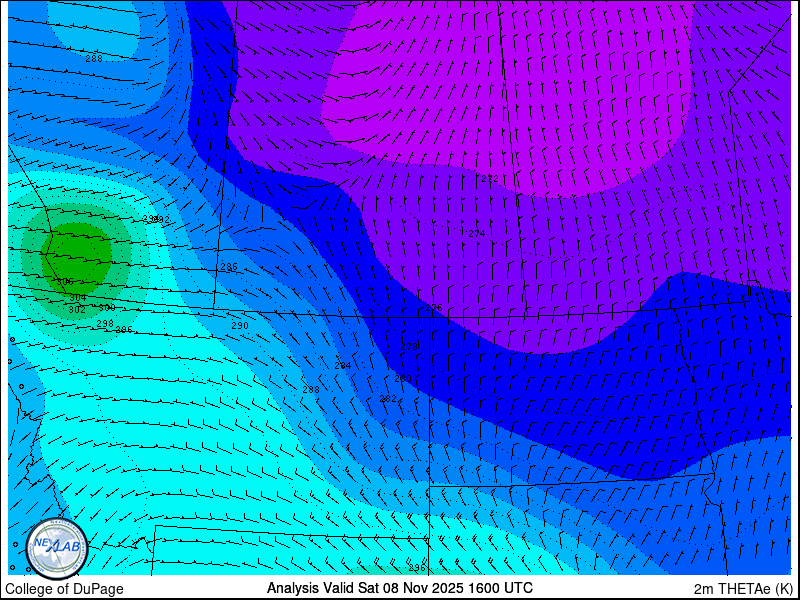Select the 304 contour label
This screenshot has height=600, width=800.
78,297
